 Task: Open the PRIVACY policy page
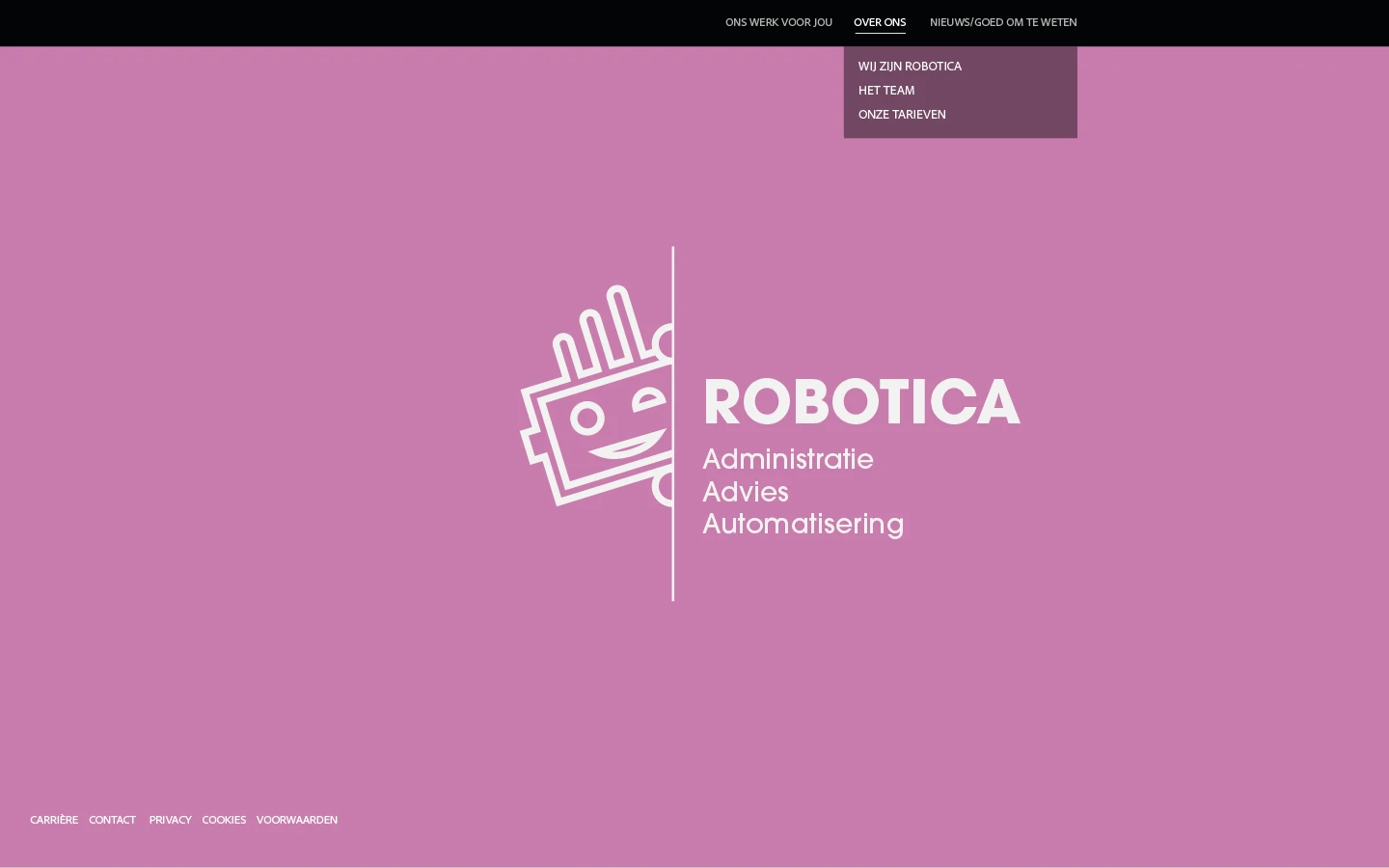[x=170, y=819]
